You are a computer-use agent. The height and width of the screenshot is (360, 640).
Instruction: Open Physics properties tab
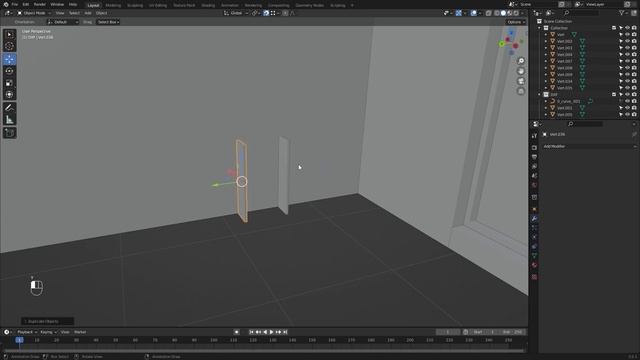(x=534, y=237)
